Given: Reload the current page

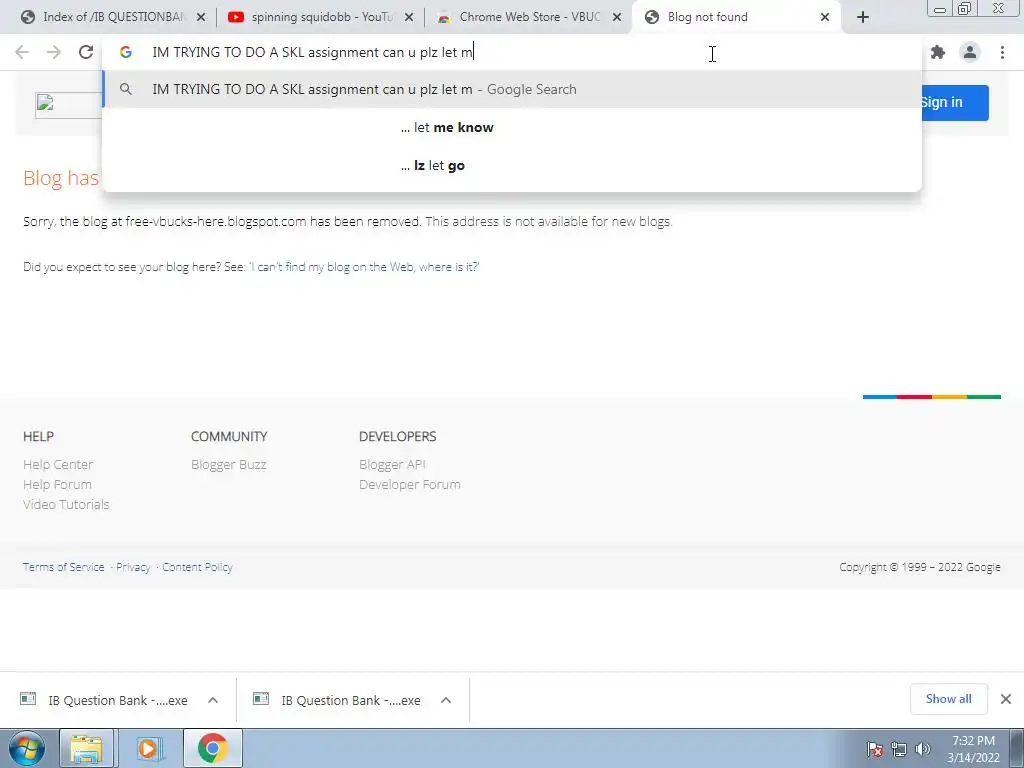Looking at the screenshot, I should click(86, 52).
